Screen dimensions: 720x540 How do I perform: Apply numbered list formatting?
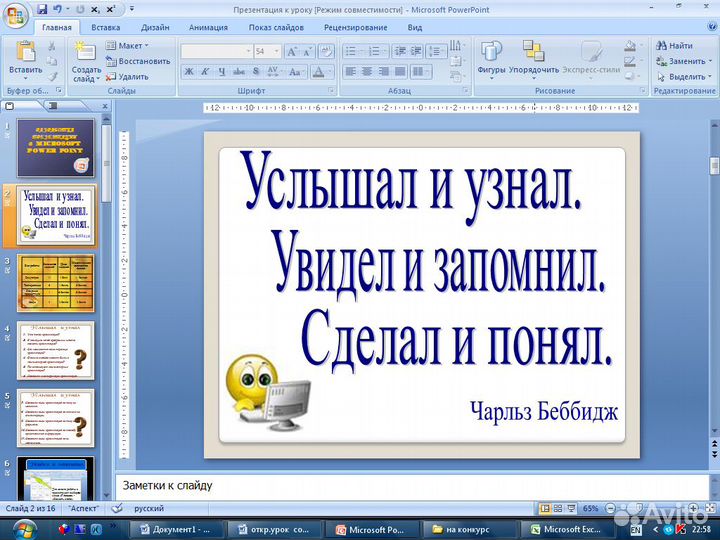click(x=374, y=51)
